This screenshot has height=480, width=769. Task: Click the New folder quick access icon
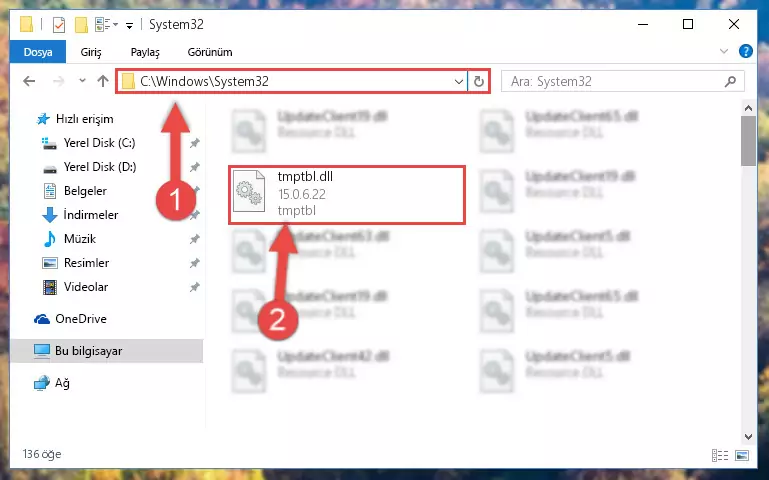coord(81,25)
